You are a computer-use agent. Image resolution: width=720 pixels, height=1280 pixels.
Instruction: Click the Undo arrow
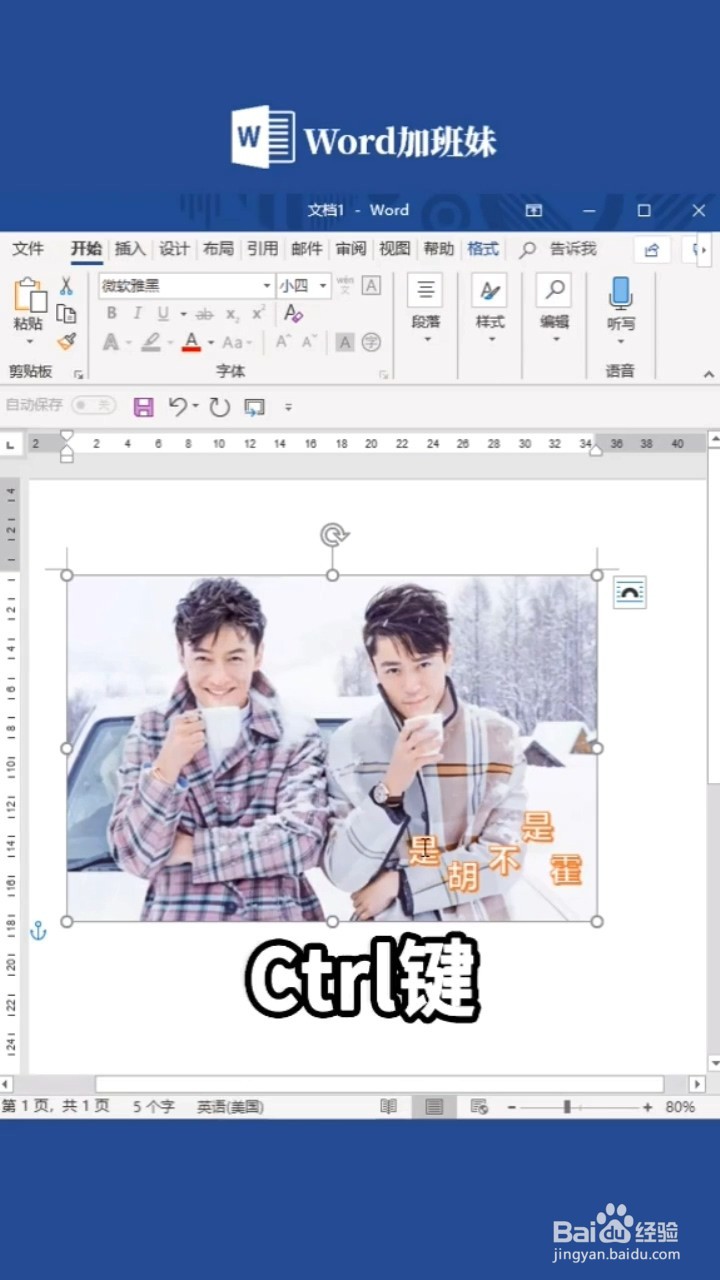click(x=178, y=406)
